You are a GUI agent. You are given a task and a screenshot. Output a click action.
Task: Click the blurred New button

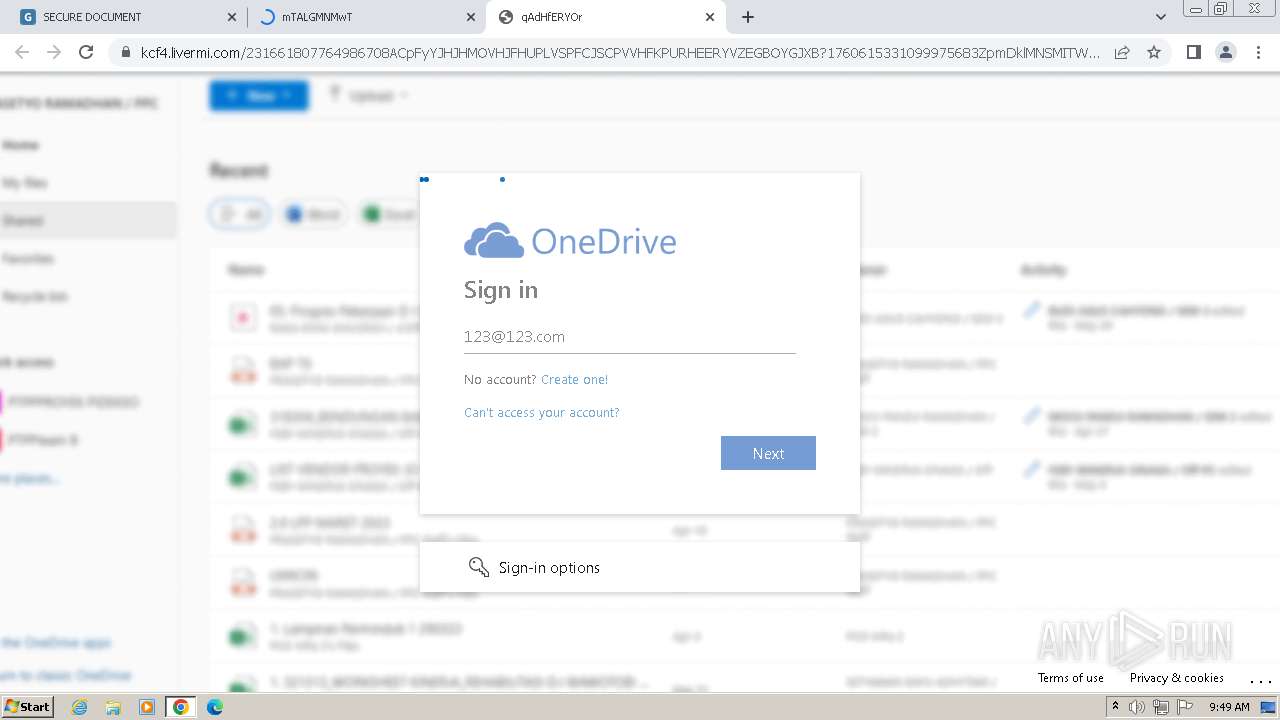click(259, 95)
